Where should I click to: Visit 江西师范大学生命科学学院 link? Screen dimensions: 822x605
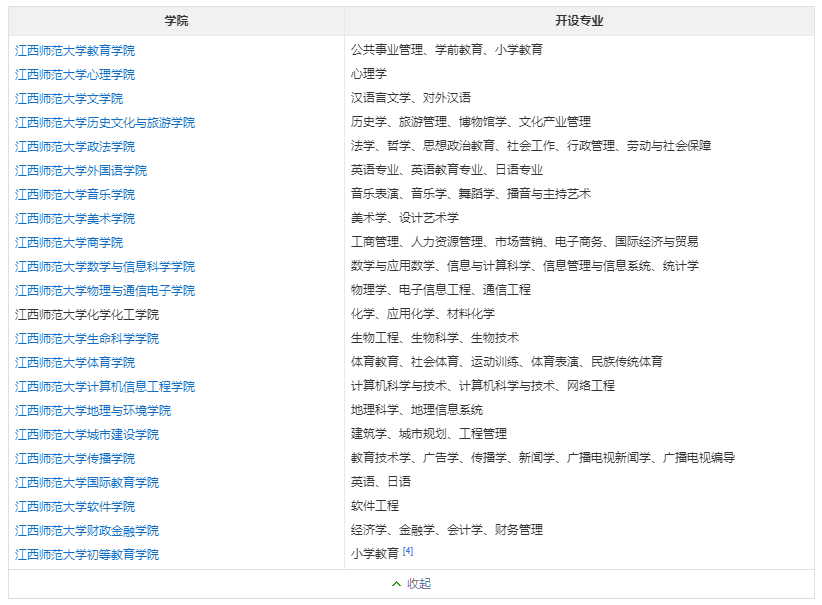point(87,339)
